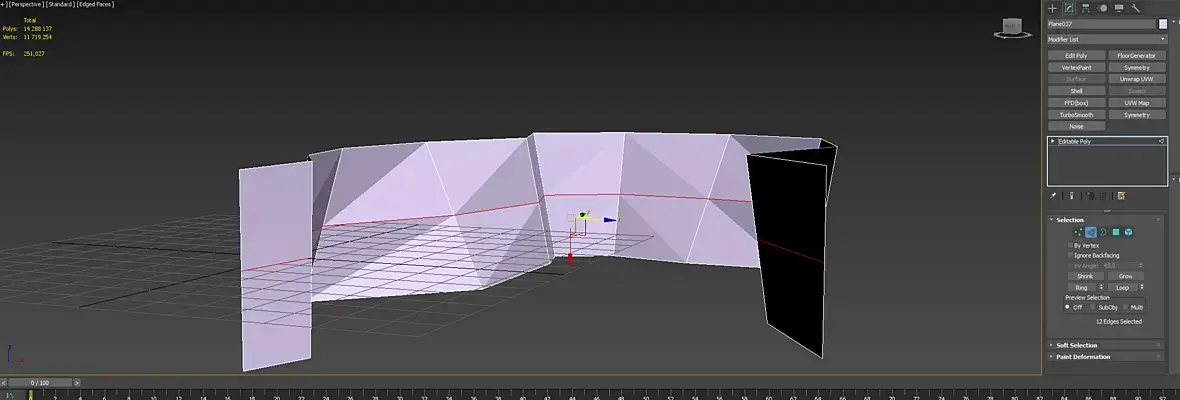Viewport: 1180px width, 400px height.
Task: Add the Edit Poly modifier
Action: (1076, 56)
